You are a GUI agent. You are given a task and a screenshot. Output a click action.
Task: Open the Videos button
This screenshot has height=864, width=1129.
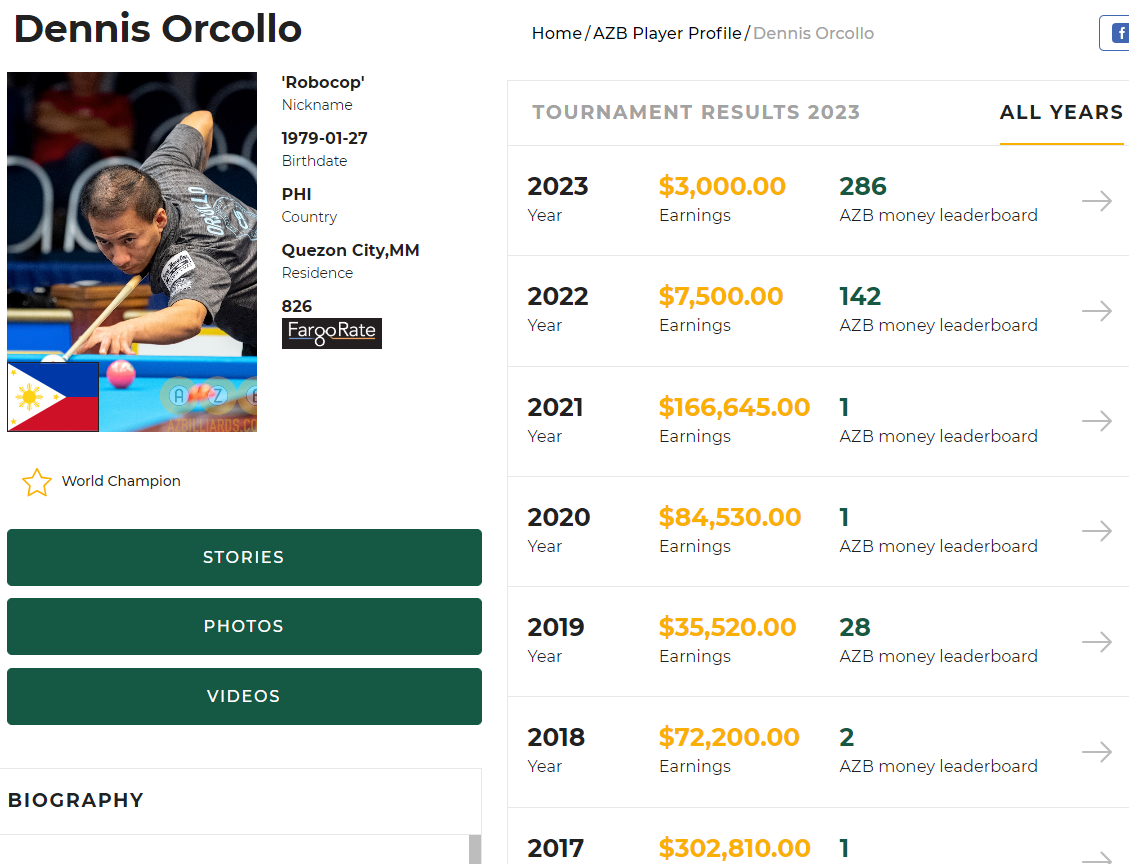point(244,696)
